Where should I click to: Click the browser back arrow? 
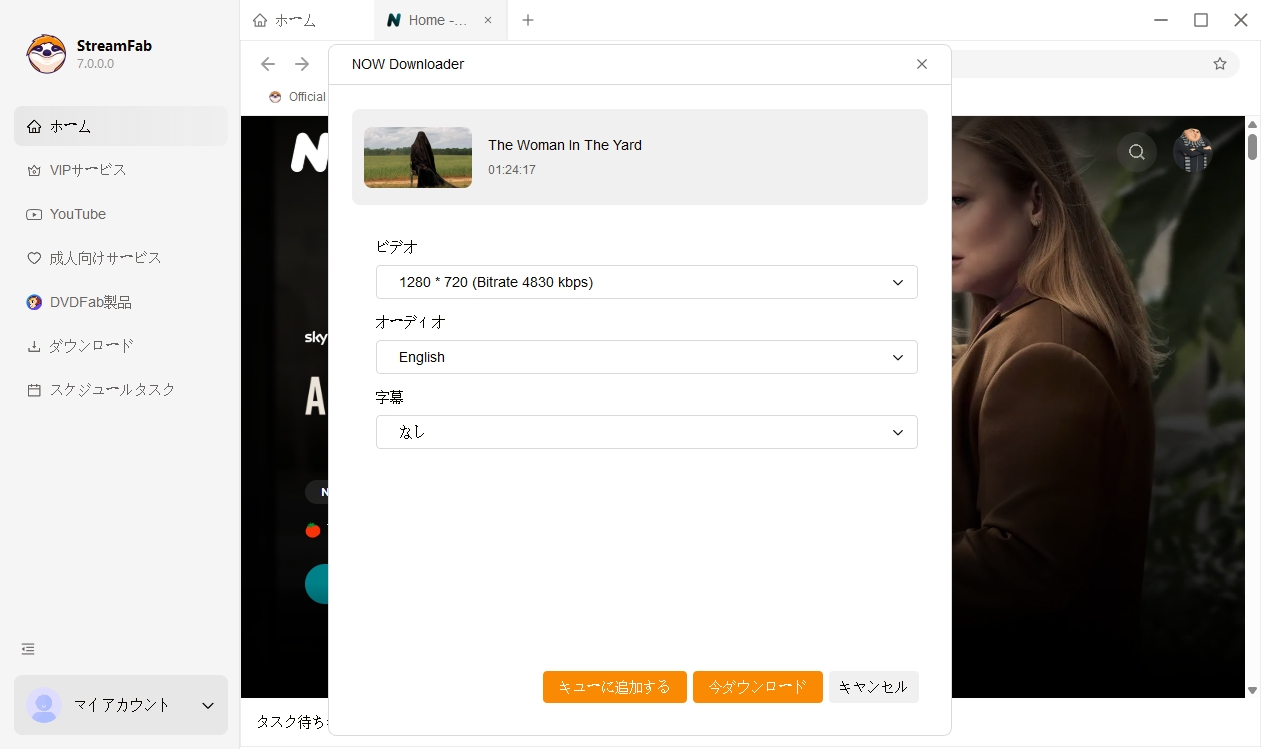tap(268, 64)
